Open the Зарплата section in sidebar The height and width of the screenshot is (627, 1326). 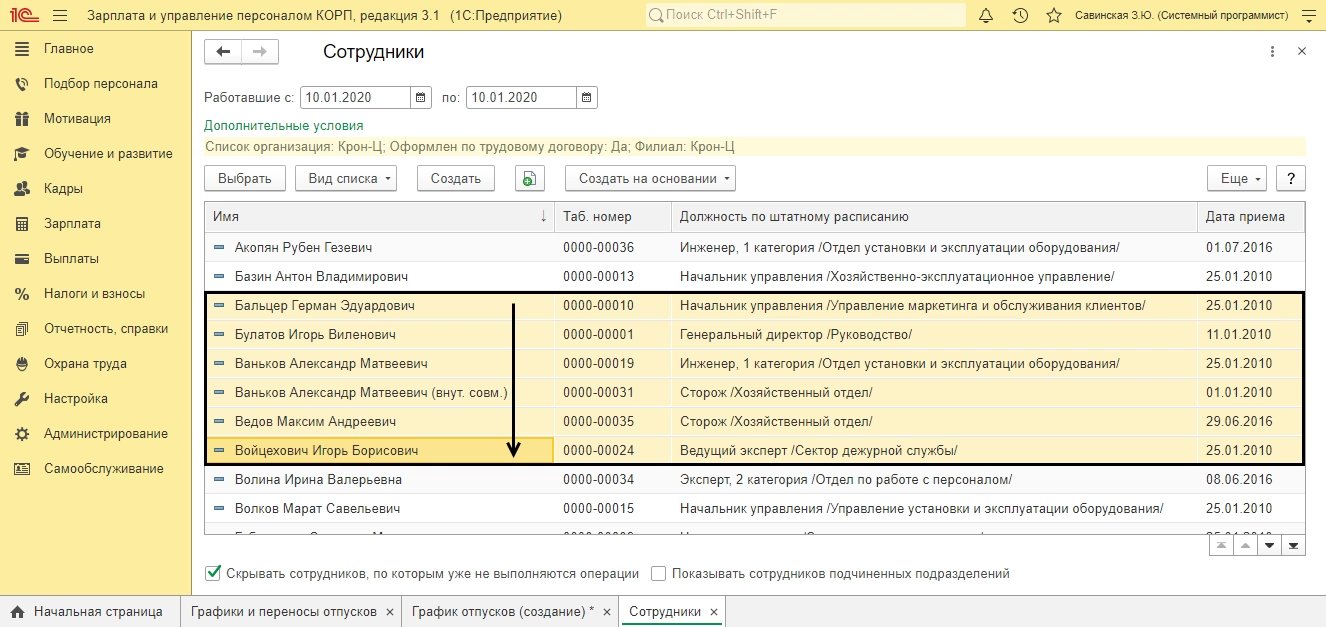(72, 223)
